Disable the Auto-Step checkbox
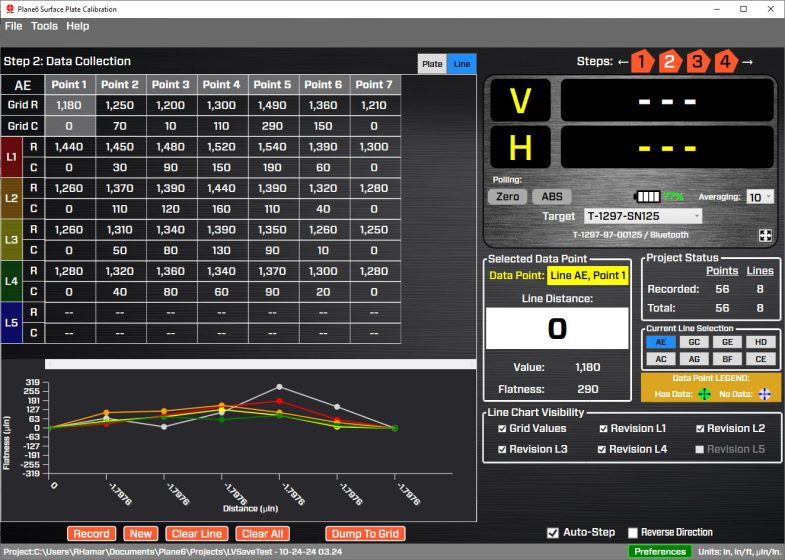The image size is (785, 560). 553,532
